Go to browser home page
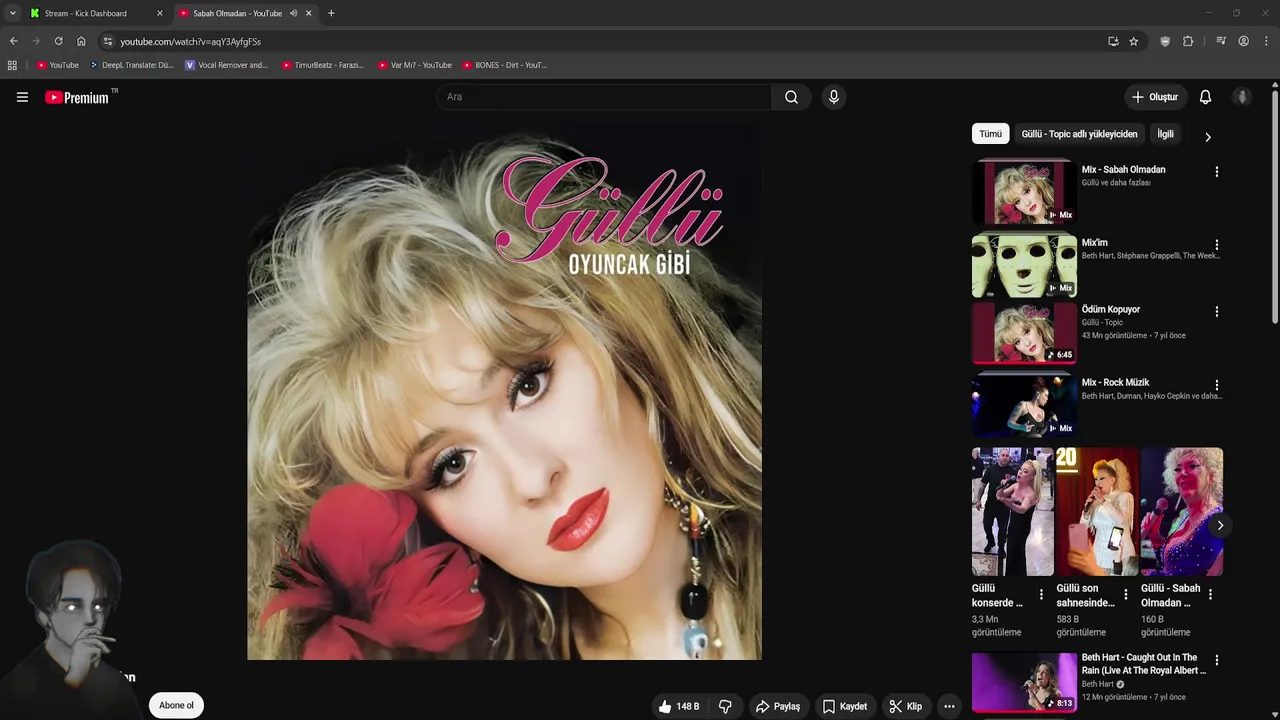1280x720 pixels. point(81,41)
